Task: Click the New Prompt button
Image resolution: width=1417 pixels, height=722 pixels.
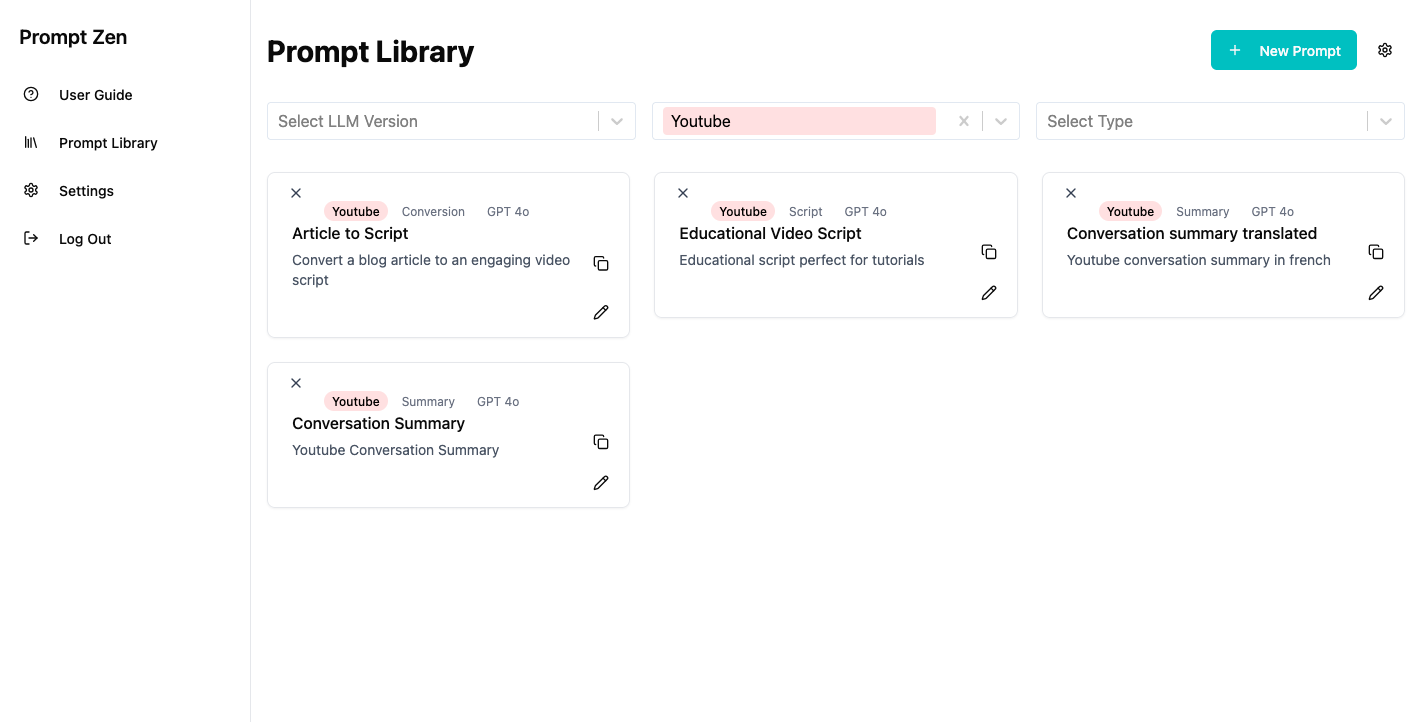Action: 1283,50
